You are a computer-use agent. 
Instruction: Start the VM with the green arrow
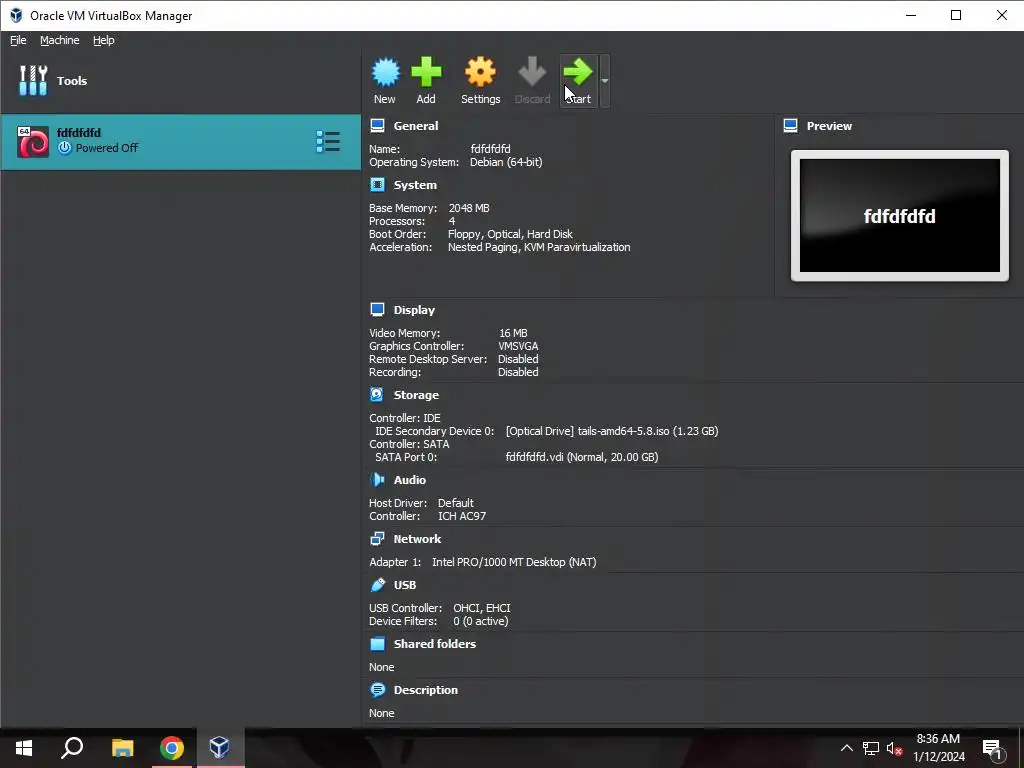tap(578, 72)
